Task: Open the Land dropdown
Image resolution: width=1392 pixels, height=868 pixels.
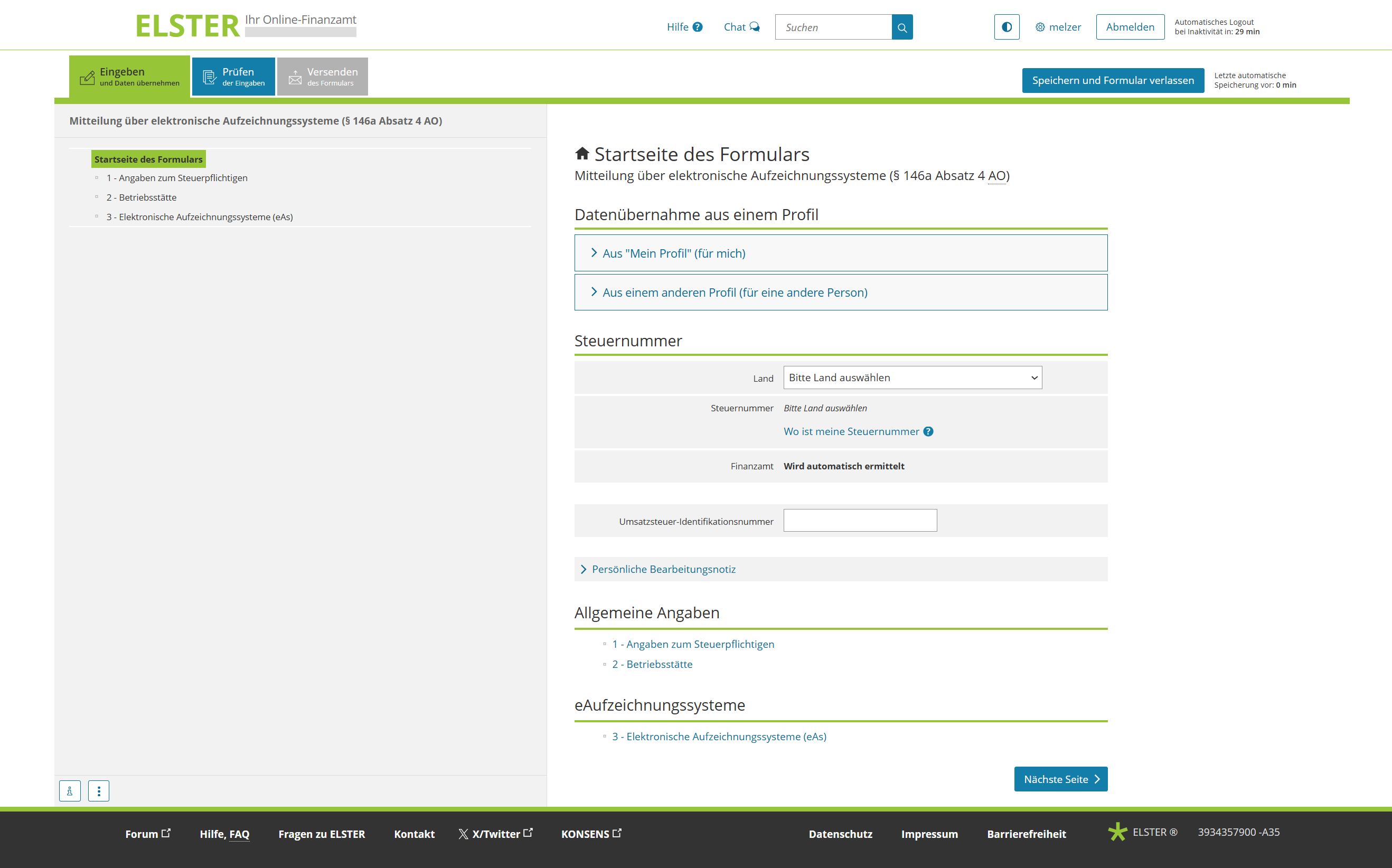Action: coord(912,377)
